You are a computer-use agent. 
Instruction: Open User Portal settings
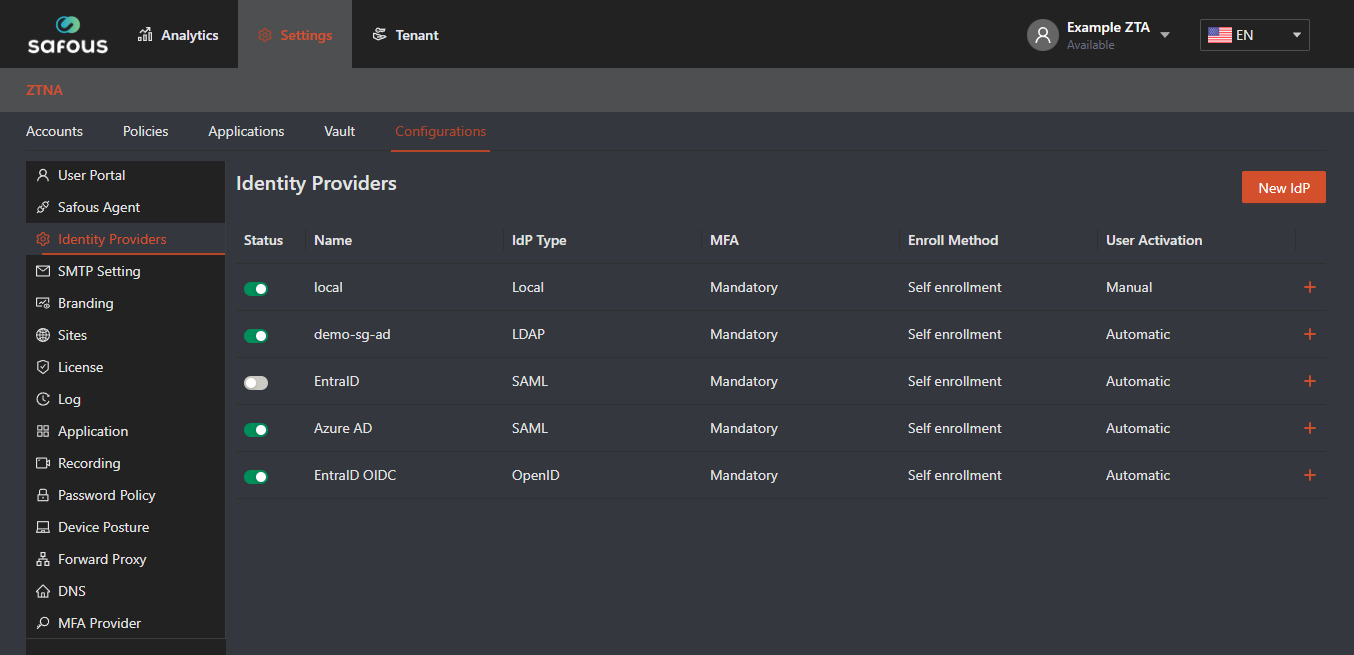click(125, 175)
